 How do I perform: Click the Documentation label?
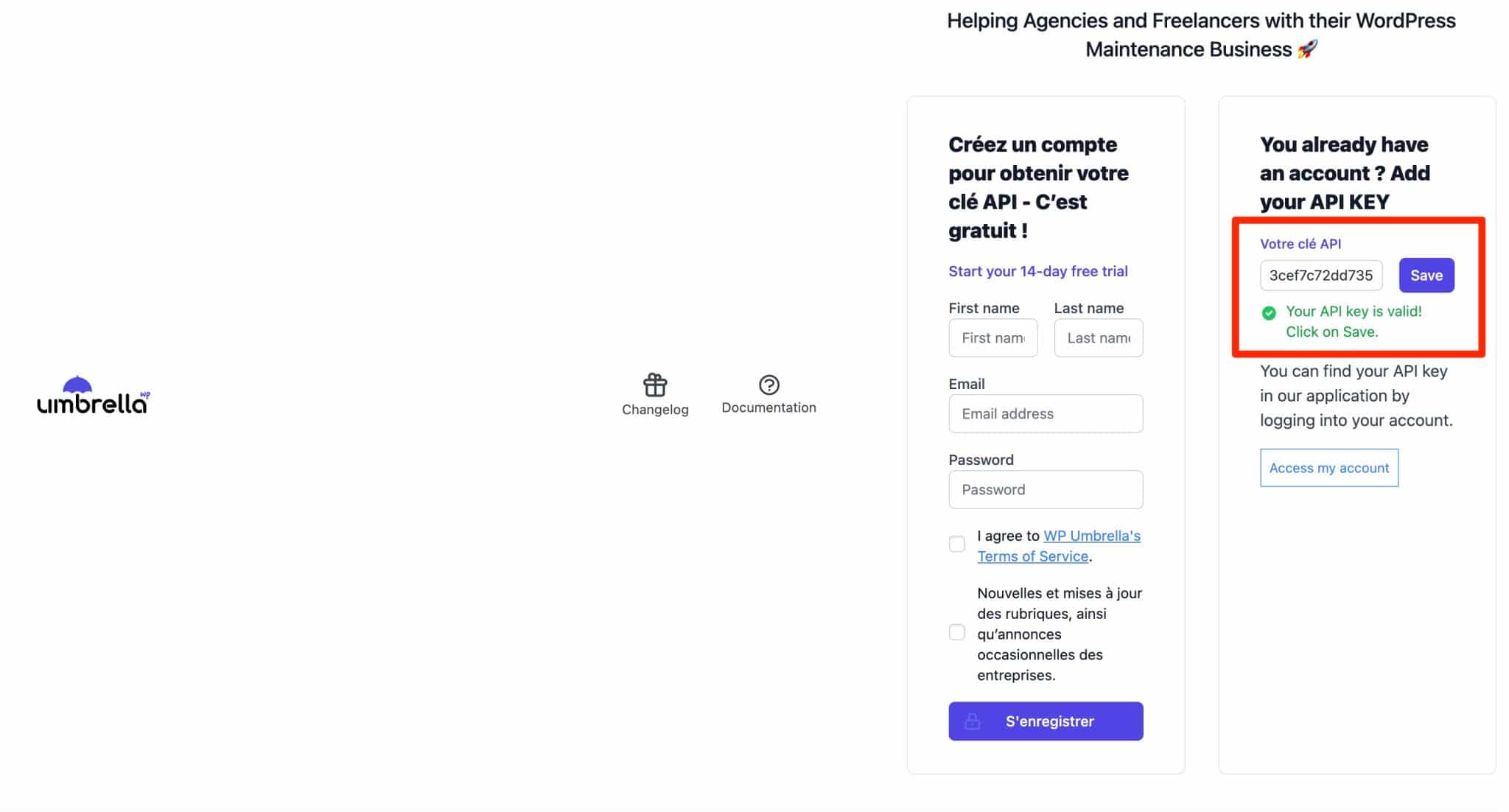tap(768, 407)
